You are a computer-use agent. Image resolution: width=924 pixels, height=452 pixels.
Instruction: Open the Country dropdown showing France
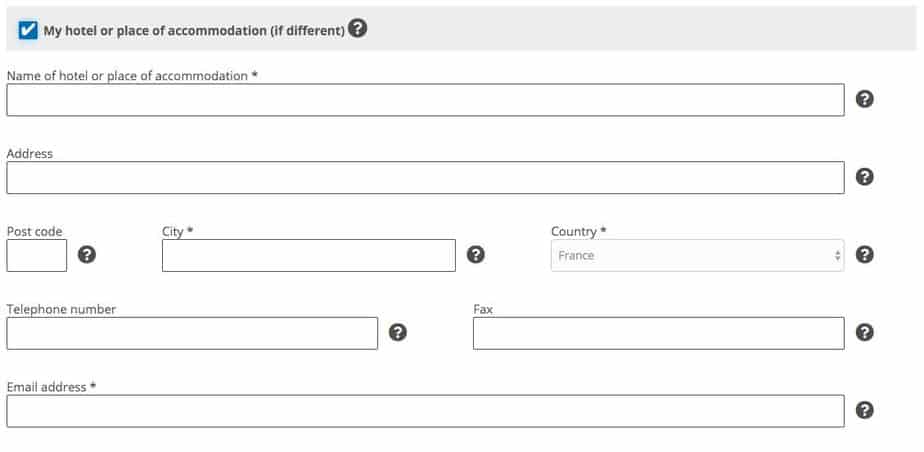click(697, 255)
